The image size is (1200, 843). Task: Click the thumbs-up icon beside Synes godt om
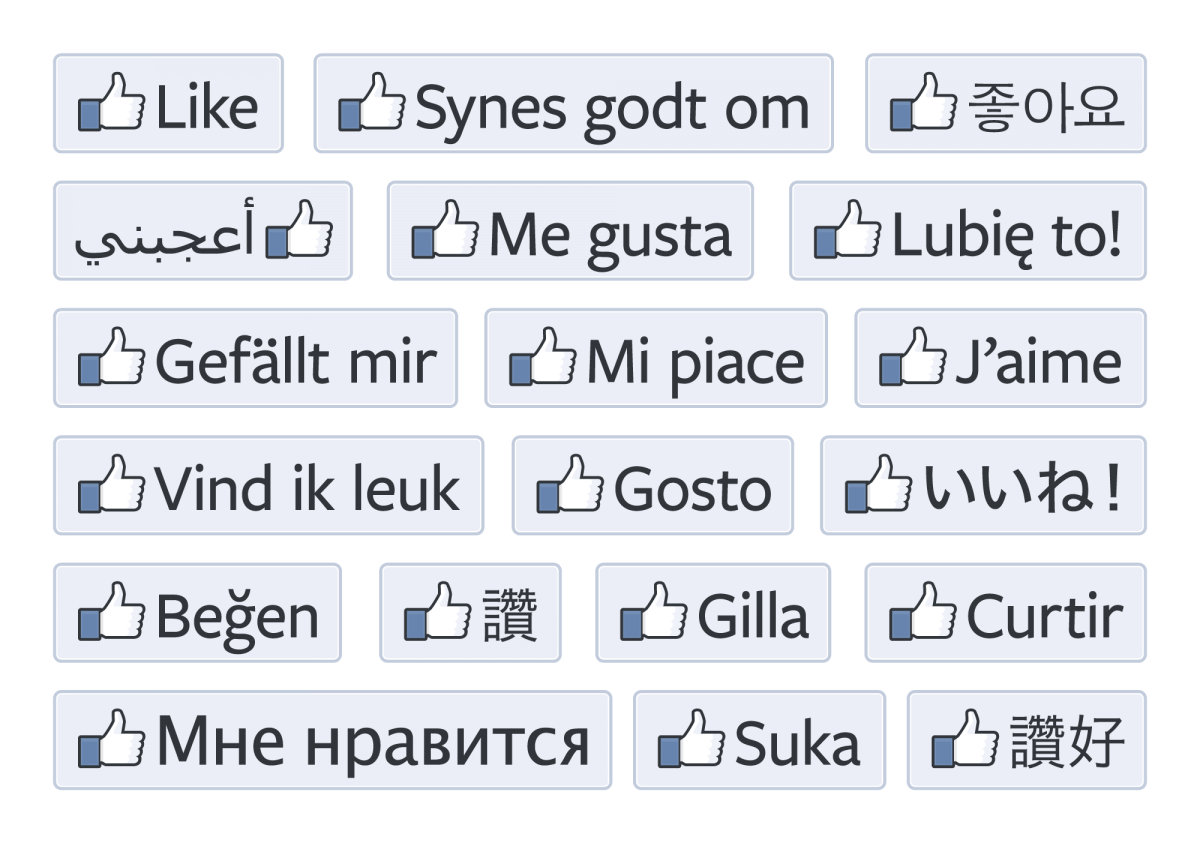[371, 103]
